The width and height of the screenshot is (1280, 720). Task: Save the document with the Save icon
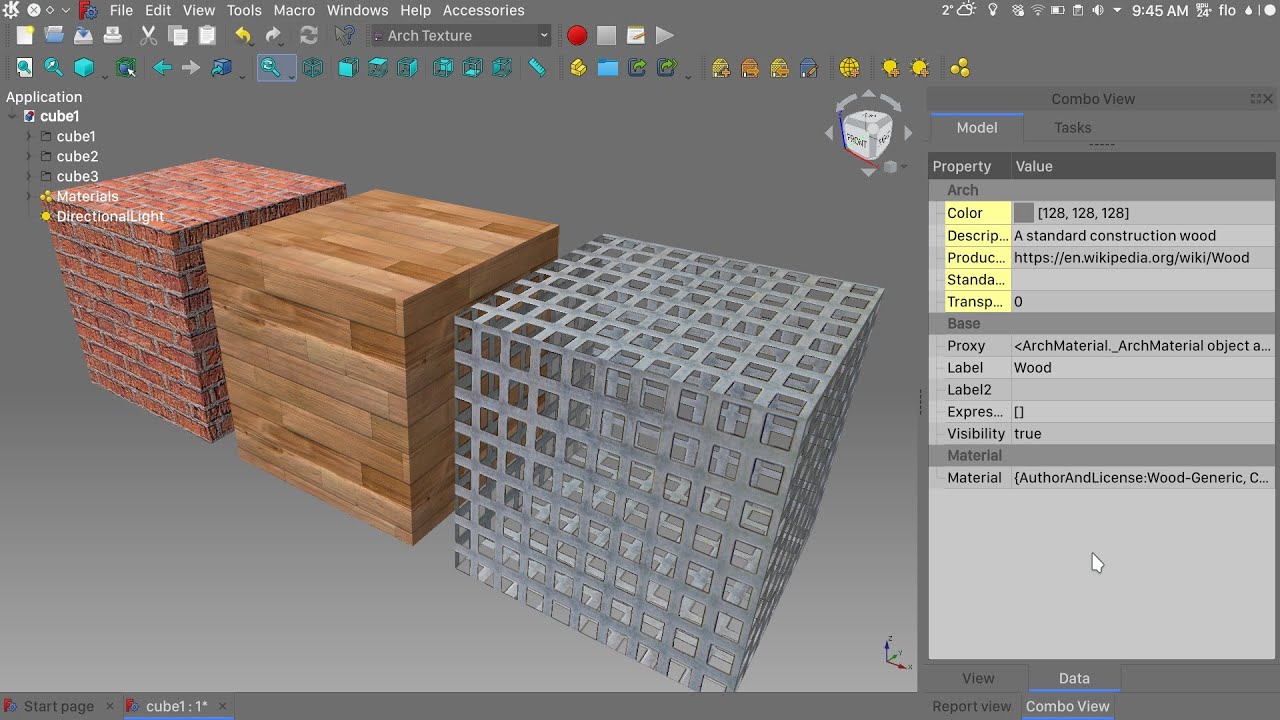click(x=84, y=35)
